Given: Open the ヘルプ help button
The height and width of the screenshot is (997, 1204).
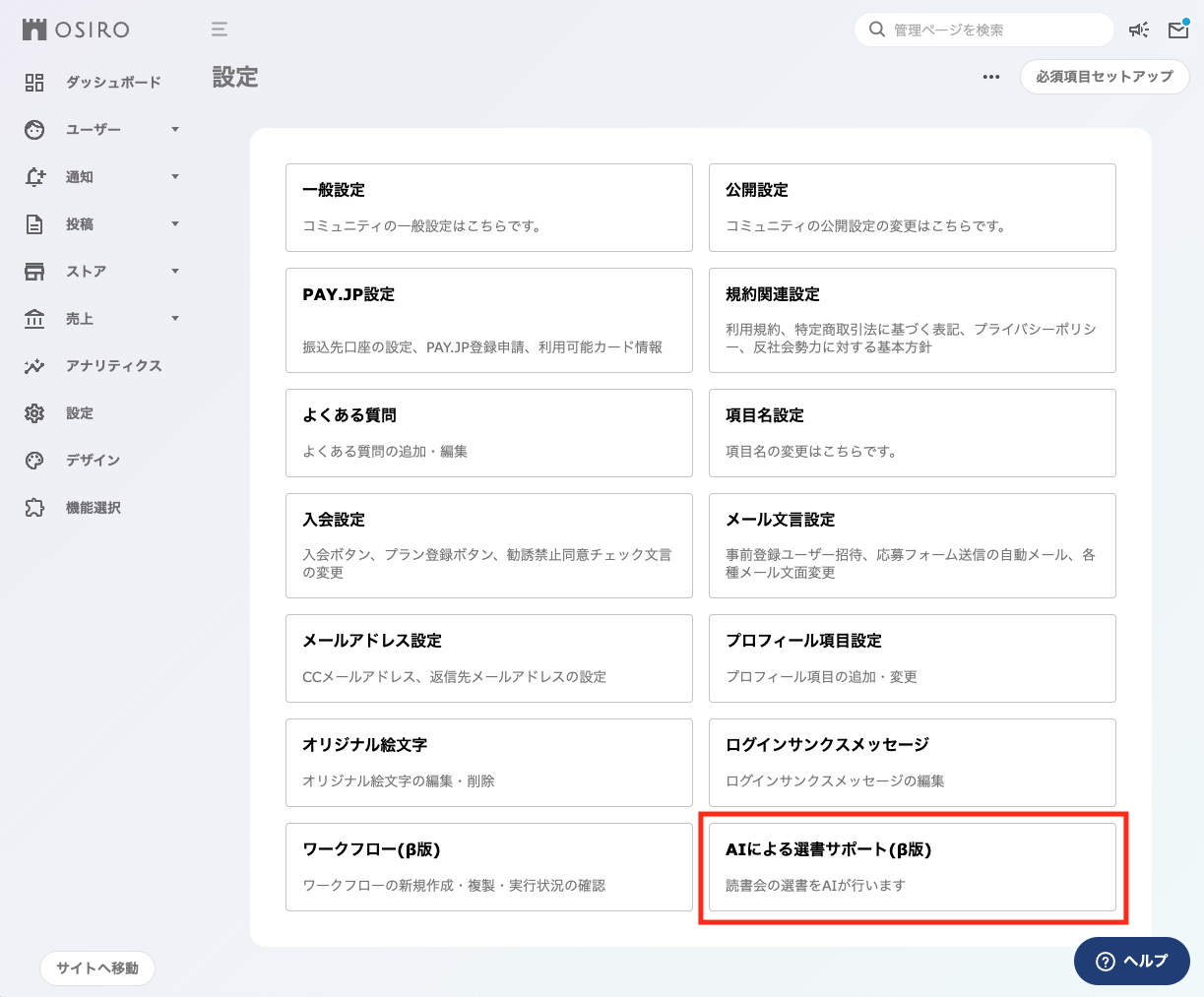Looking at the screenshot, I should [1131, 962].
